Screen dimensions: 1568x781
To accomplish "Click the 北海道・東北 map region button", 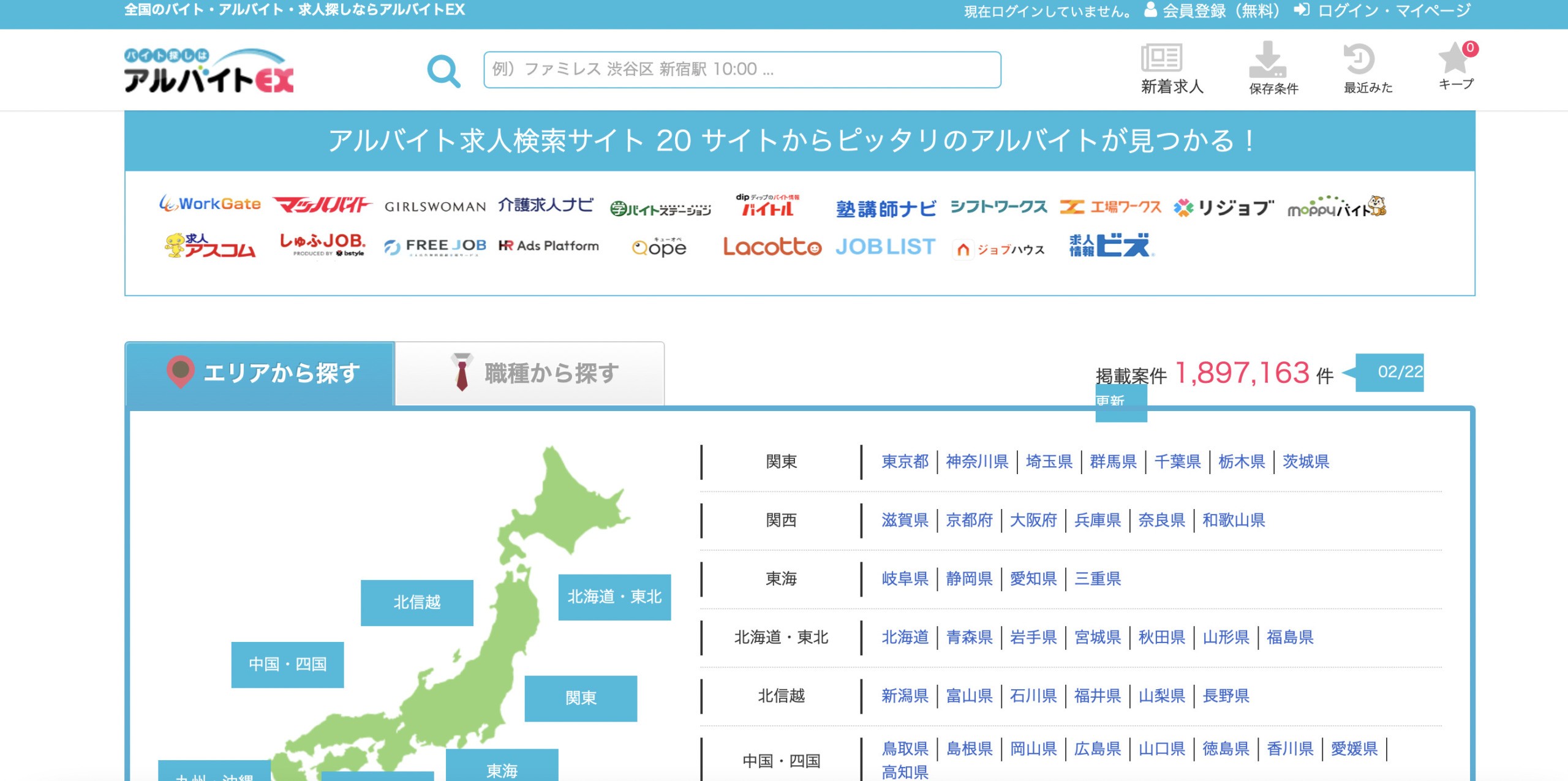I will tap(614, 597).
